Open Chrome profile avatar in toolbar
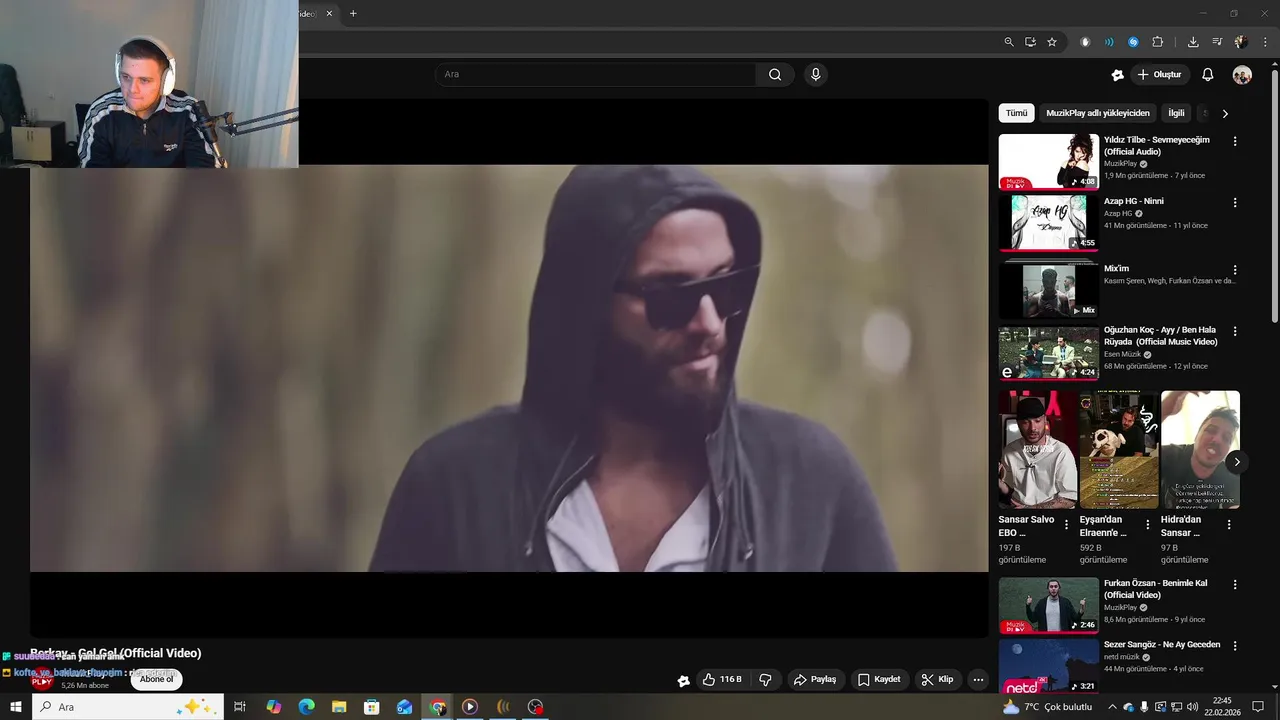 [1241, 42]
